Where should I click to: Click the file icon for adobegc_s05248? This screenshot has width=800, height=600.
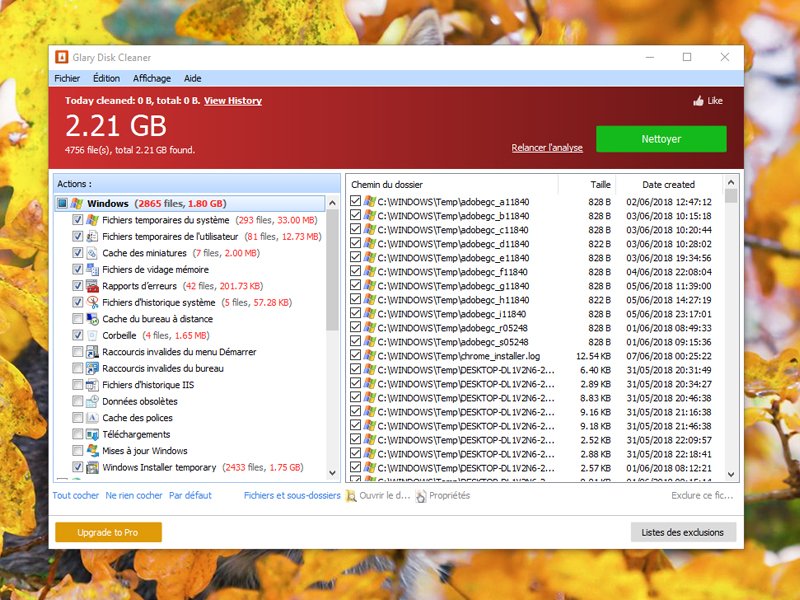[369, 342]
